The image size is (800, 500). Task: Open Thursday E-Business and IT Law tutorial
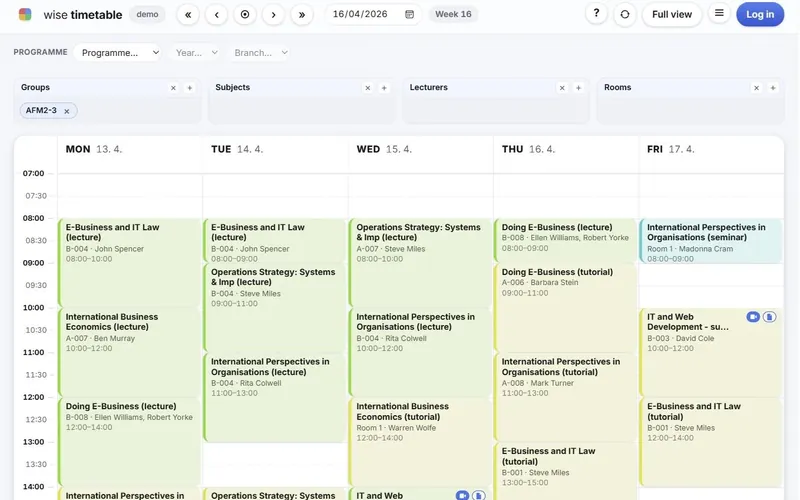565,471
